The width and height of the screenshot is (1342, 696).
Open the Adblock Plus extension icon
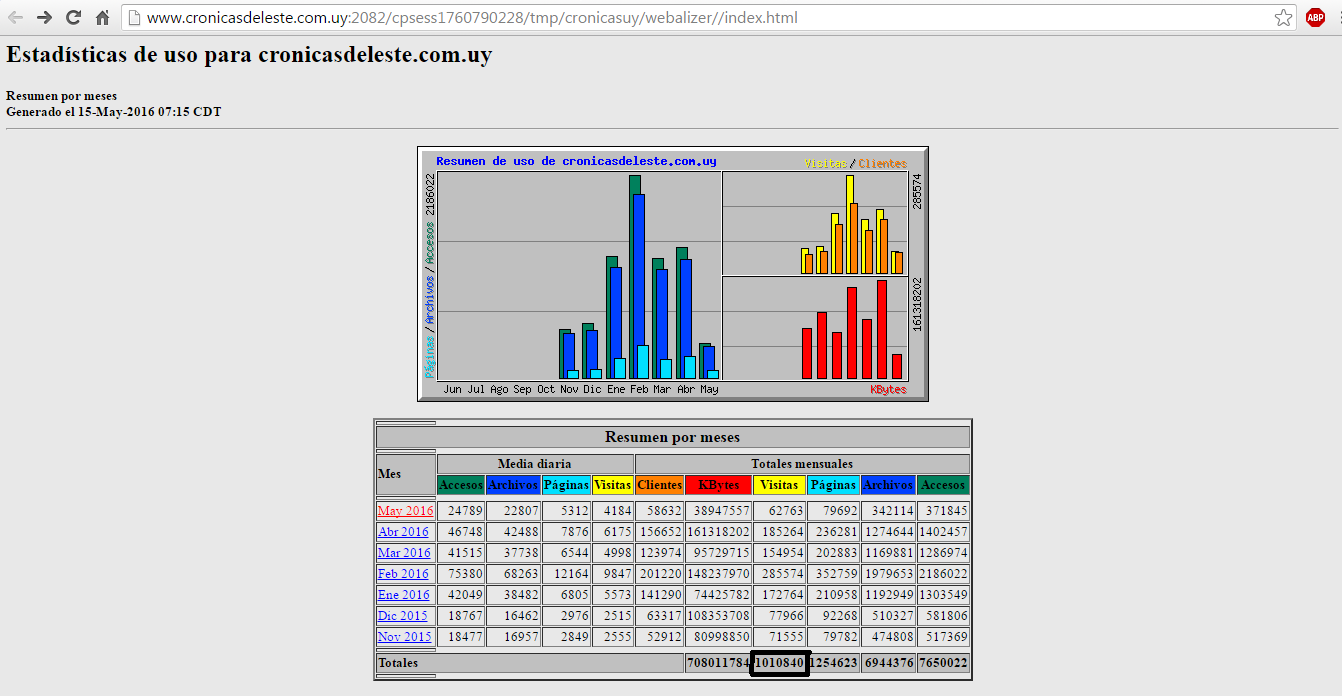[1315, 18]
